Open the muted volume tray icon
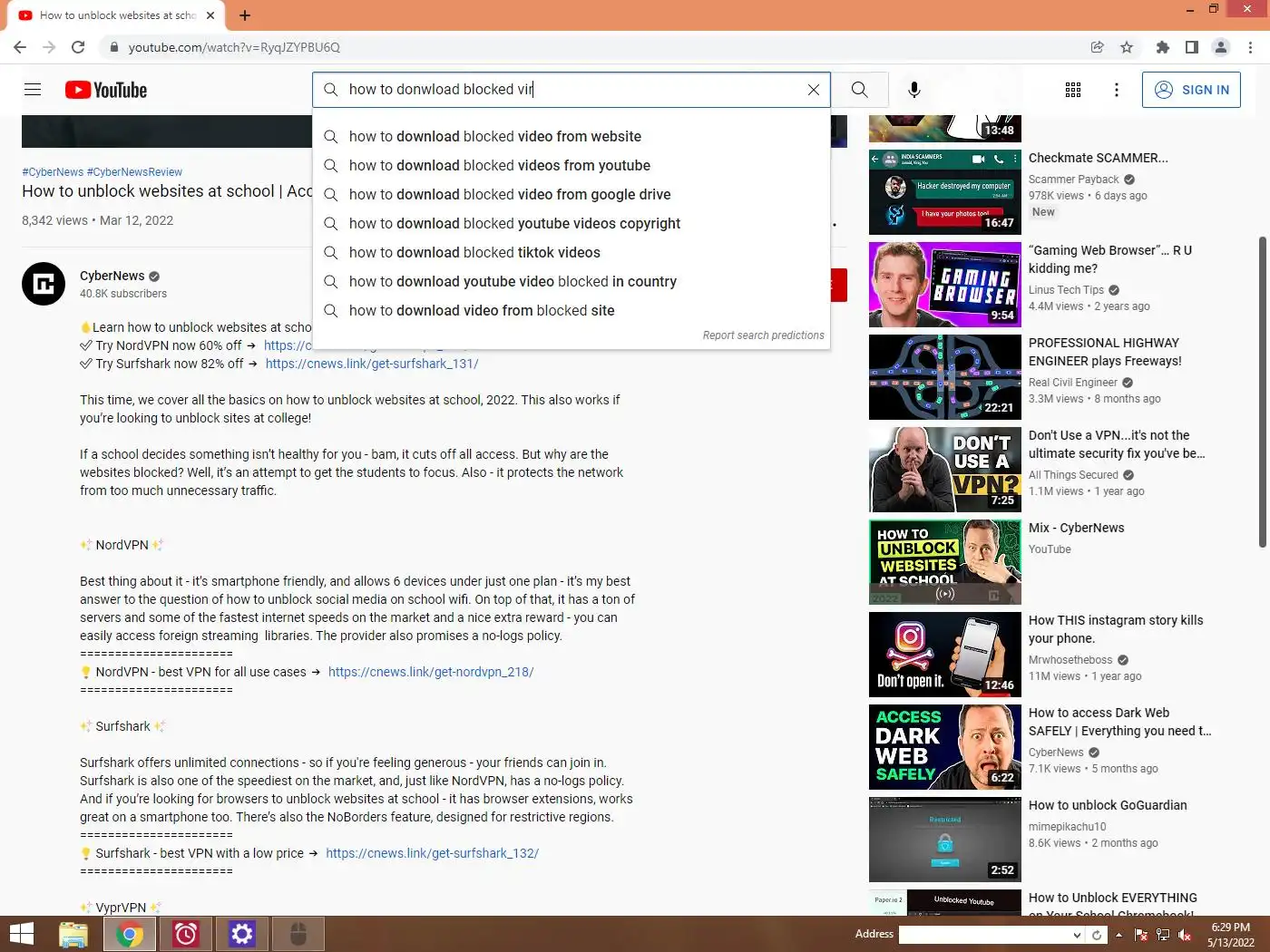 [1184, 935]
